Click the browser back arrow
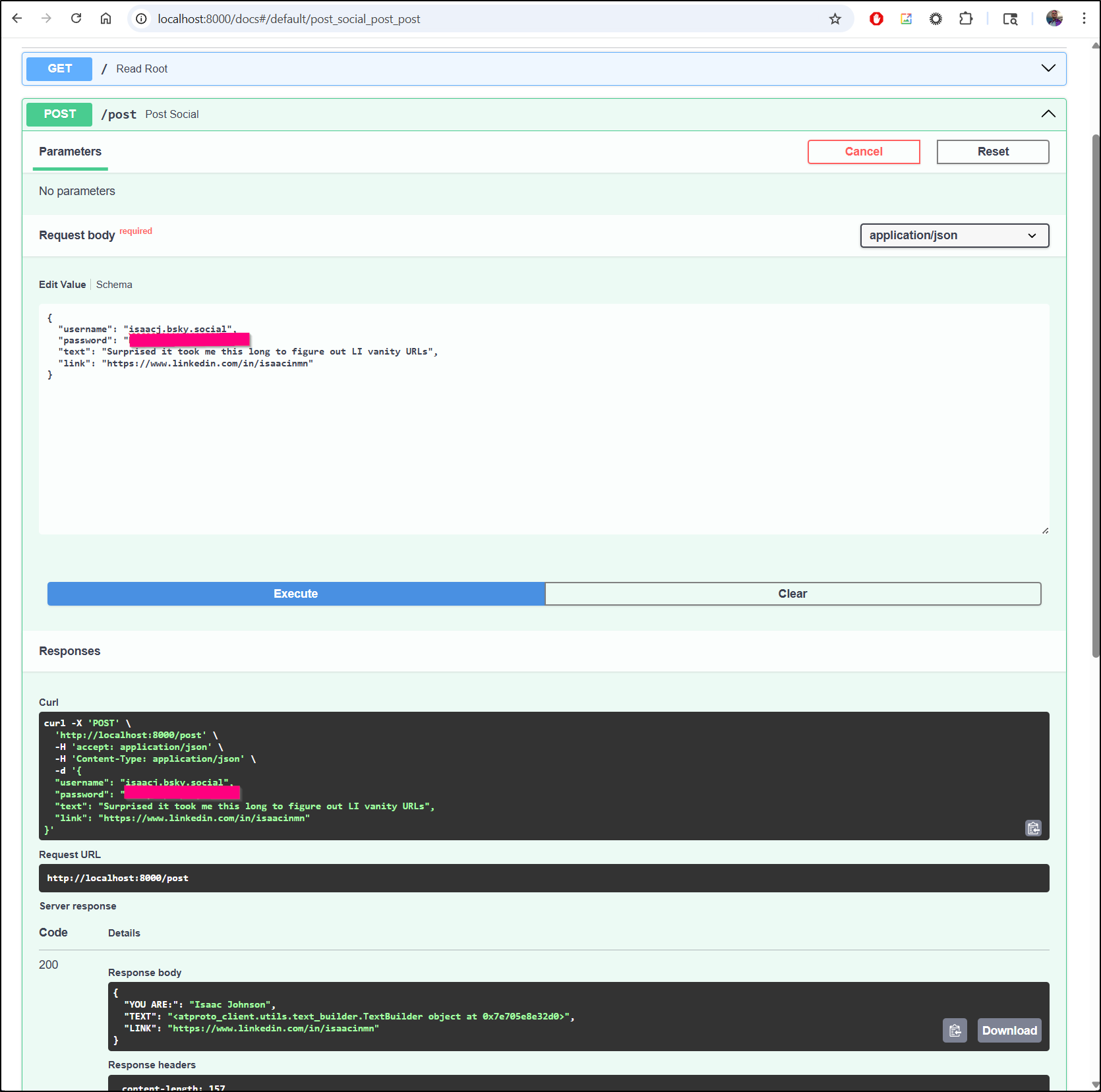 point(17,18)
